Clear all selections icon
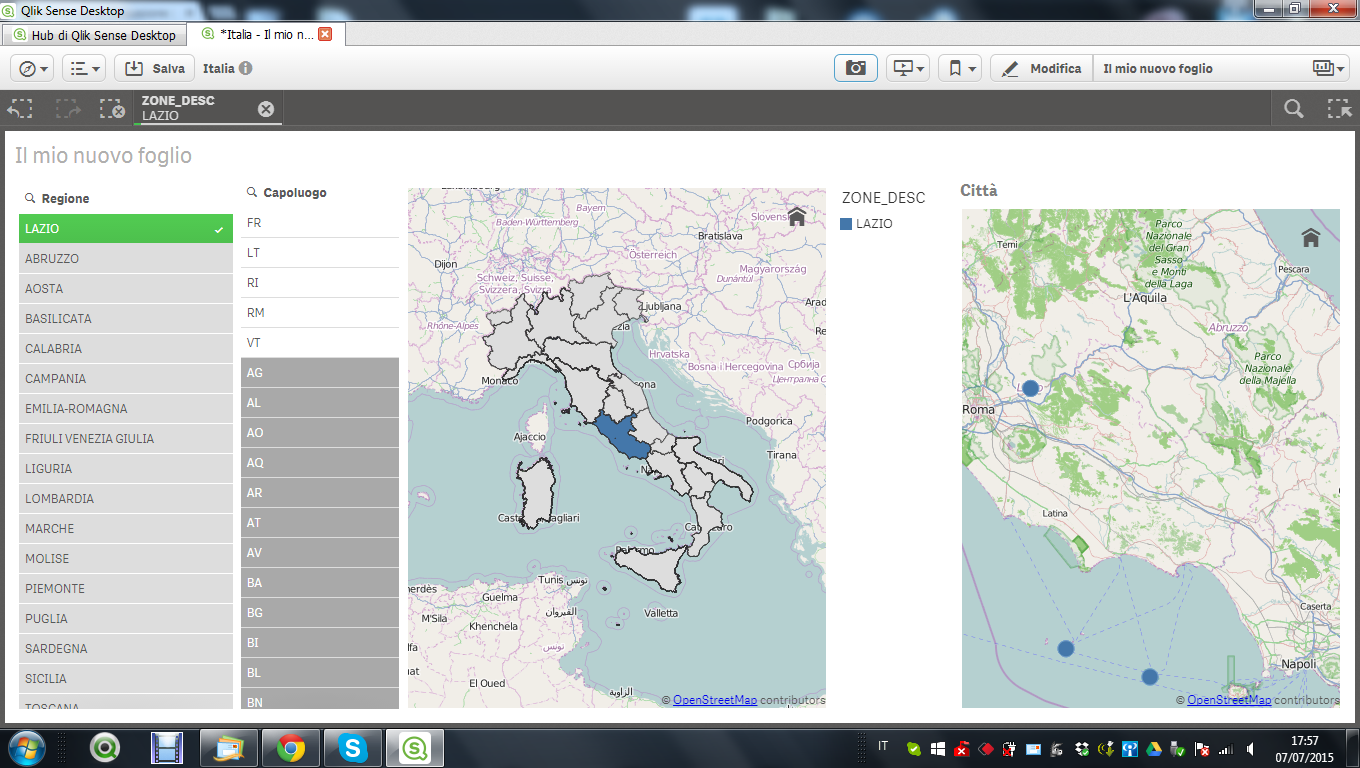The height and width of the screenshot is (768, 1360). 112,109
